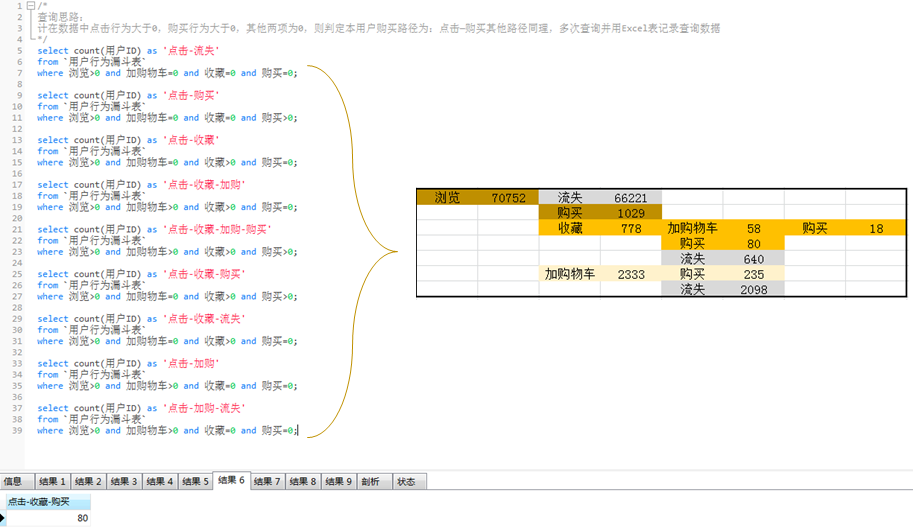Open the 结果 3 tab
Image resolution: width=913 pixels, height=531 pixels.
pos(124,482)
